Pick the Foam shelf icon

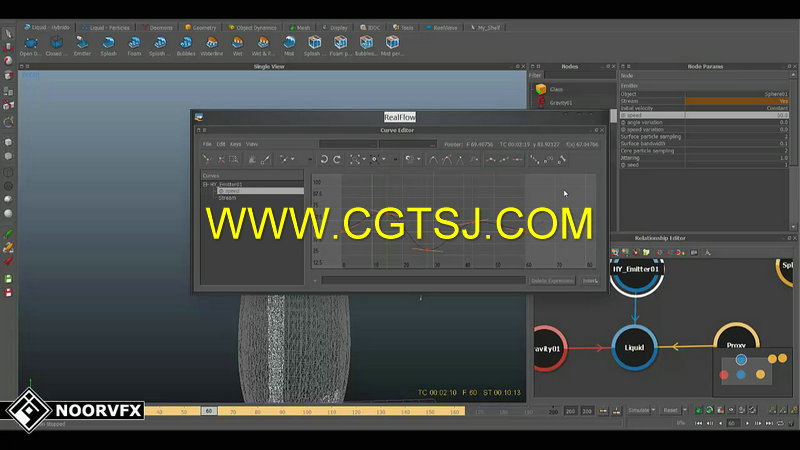(134, 43)
